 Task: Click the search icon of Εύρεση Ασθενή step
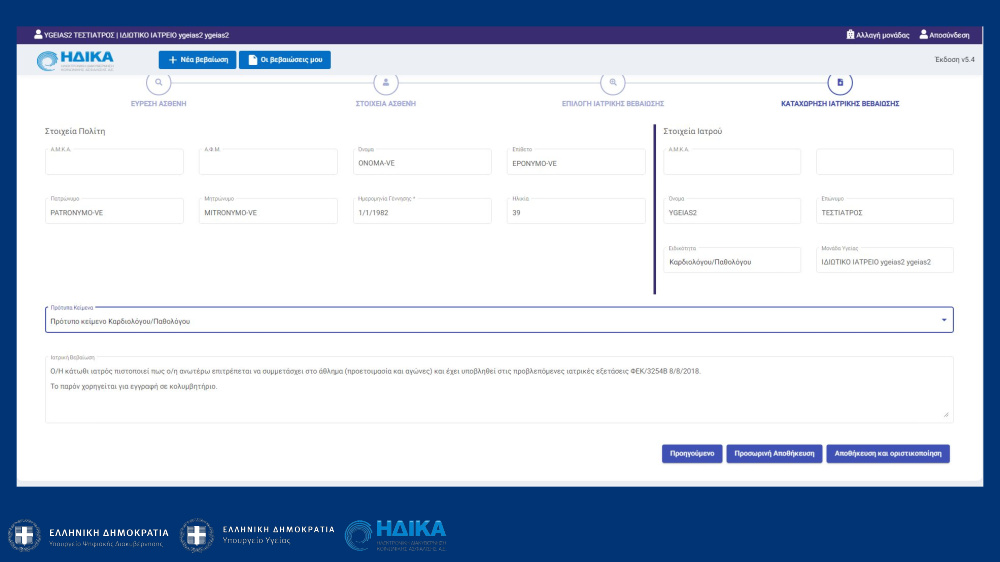159,82
